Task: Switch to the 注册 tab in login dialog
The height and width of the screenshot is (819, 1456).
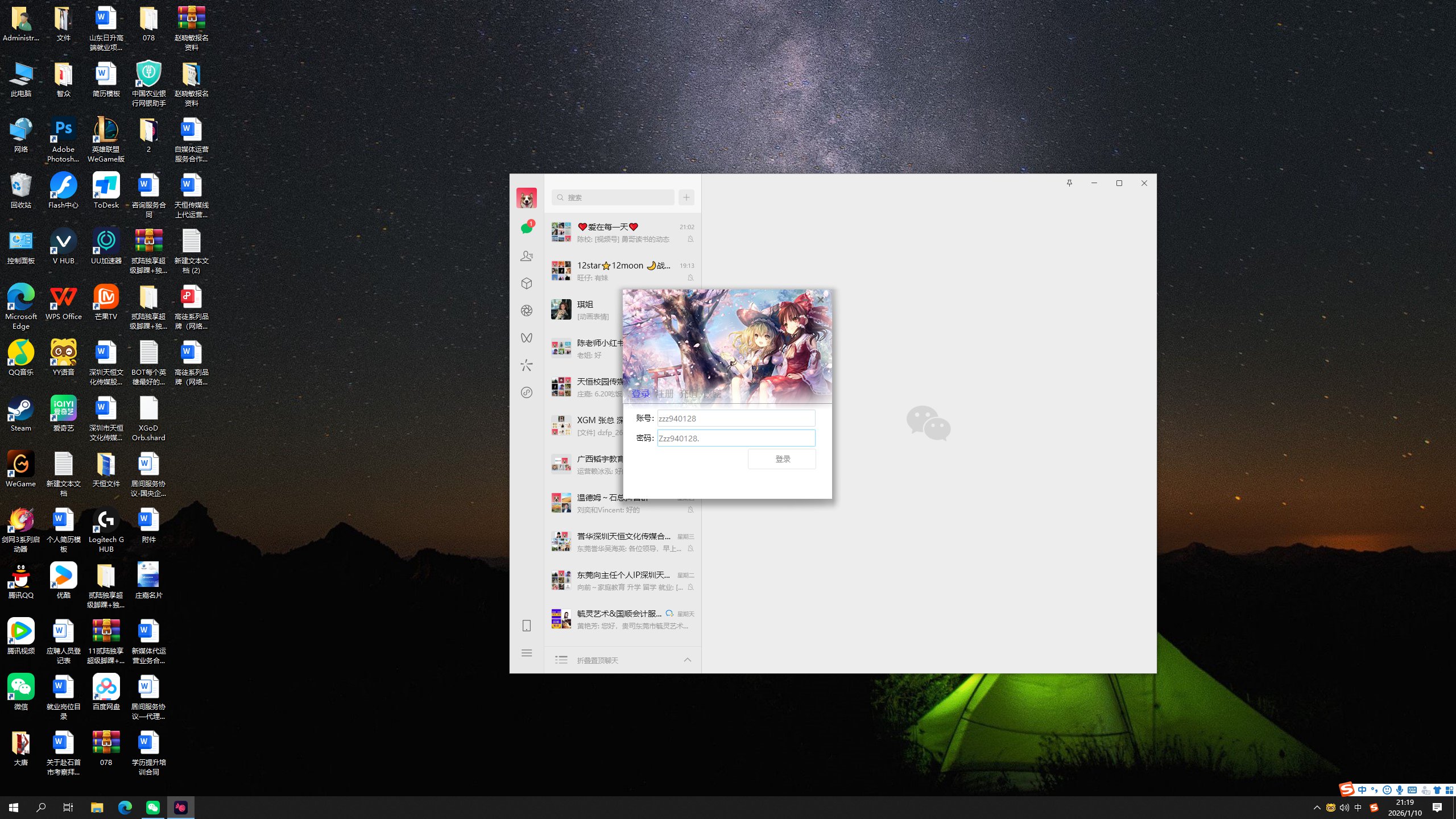Action: click(x=664, y=394)
